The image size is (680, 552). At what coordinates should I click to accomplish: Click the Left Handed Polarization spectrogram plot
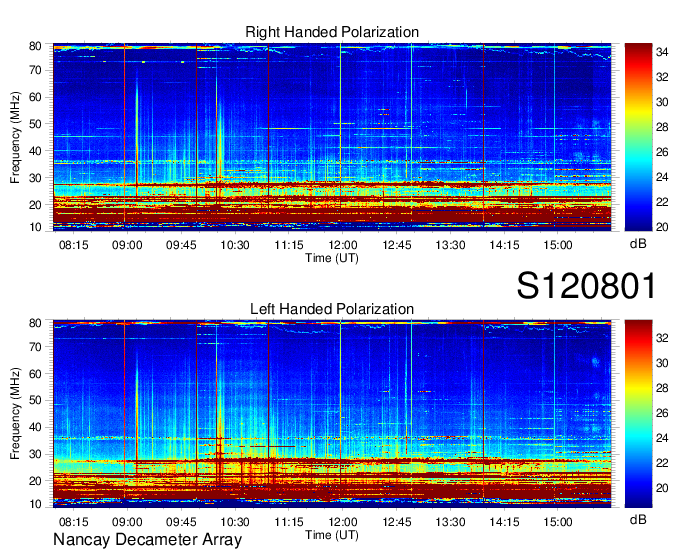(x=332, y=414)
